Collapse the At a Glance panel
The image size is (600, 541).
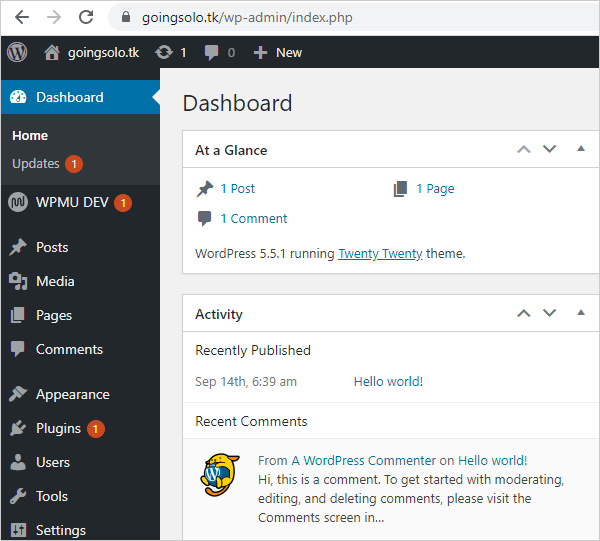tap(581, 148)
